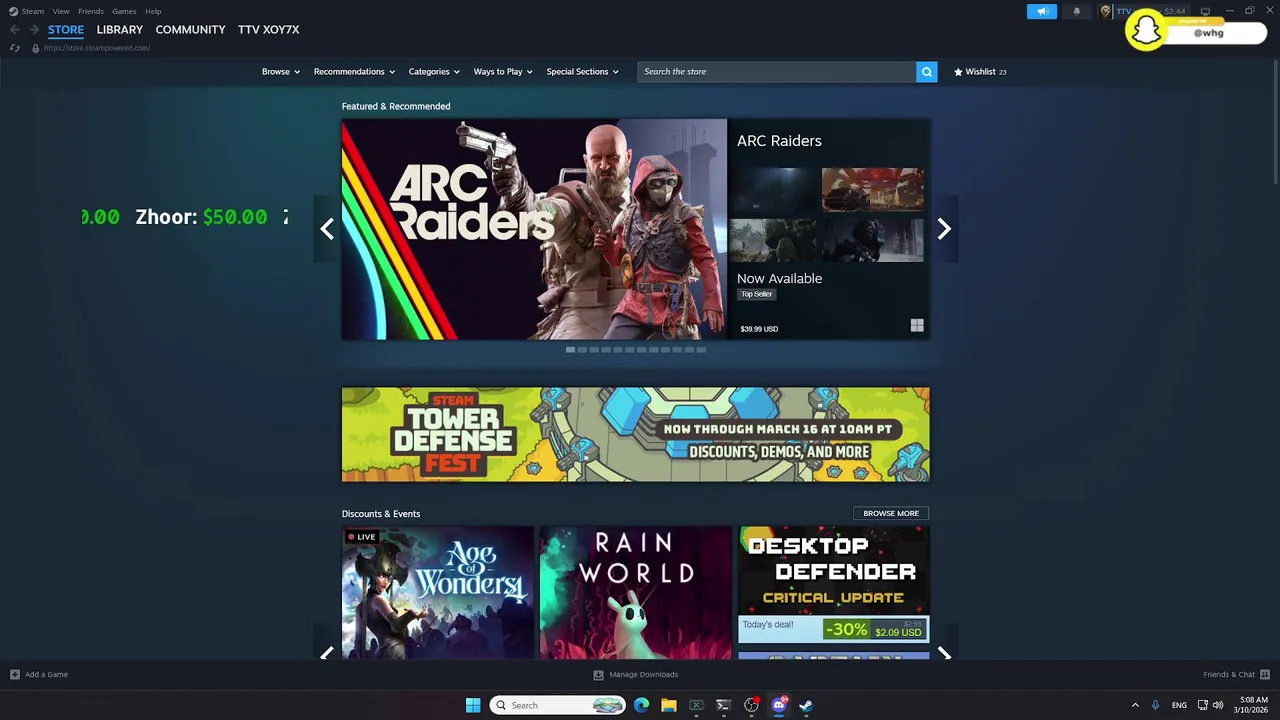Image resolution: width=1280 pixels, height=720 pixels.
Task: Click the blue magnifier search button
Action: tap(927, 72)
